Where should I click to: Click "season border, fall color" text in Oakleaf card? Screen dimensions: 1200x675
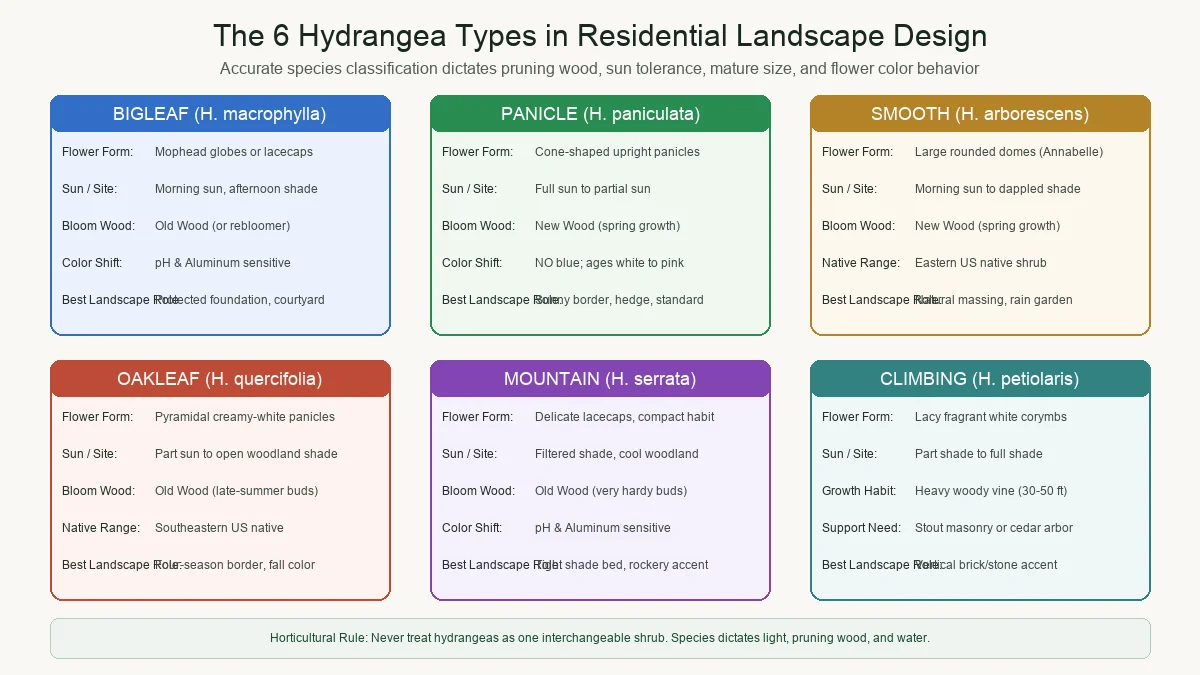pos(246,565)
